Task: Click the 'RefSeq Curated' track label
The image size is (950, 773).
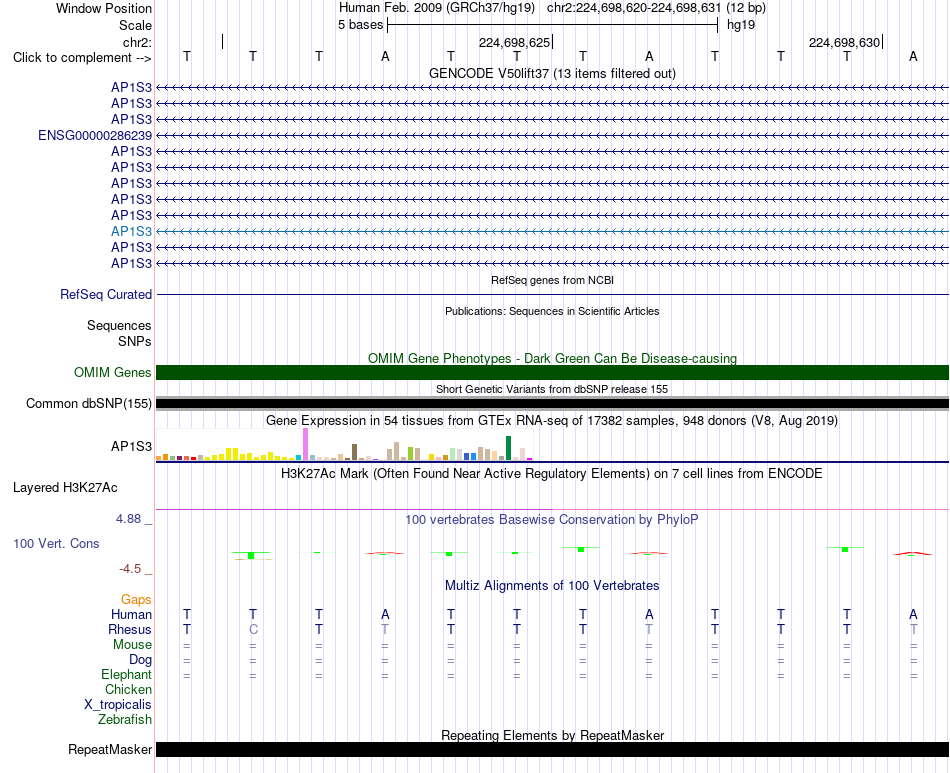Action: pos(106,294)
